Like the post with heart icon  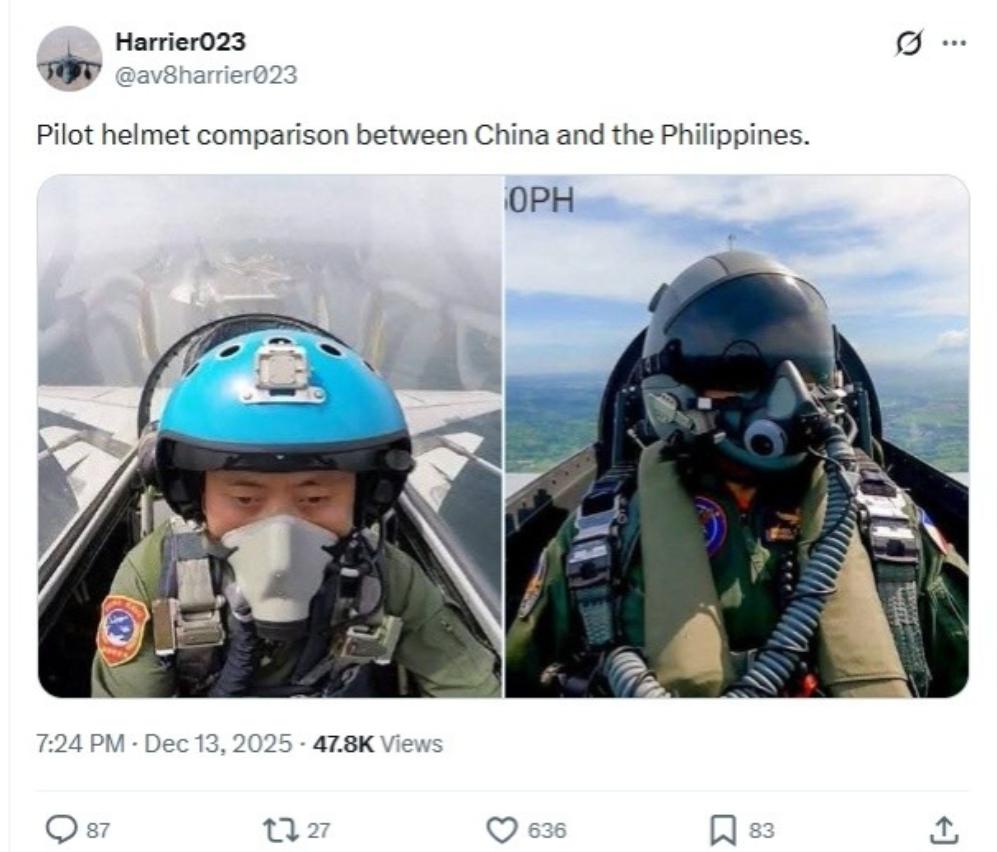click(502, 830)
